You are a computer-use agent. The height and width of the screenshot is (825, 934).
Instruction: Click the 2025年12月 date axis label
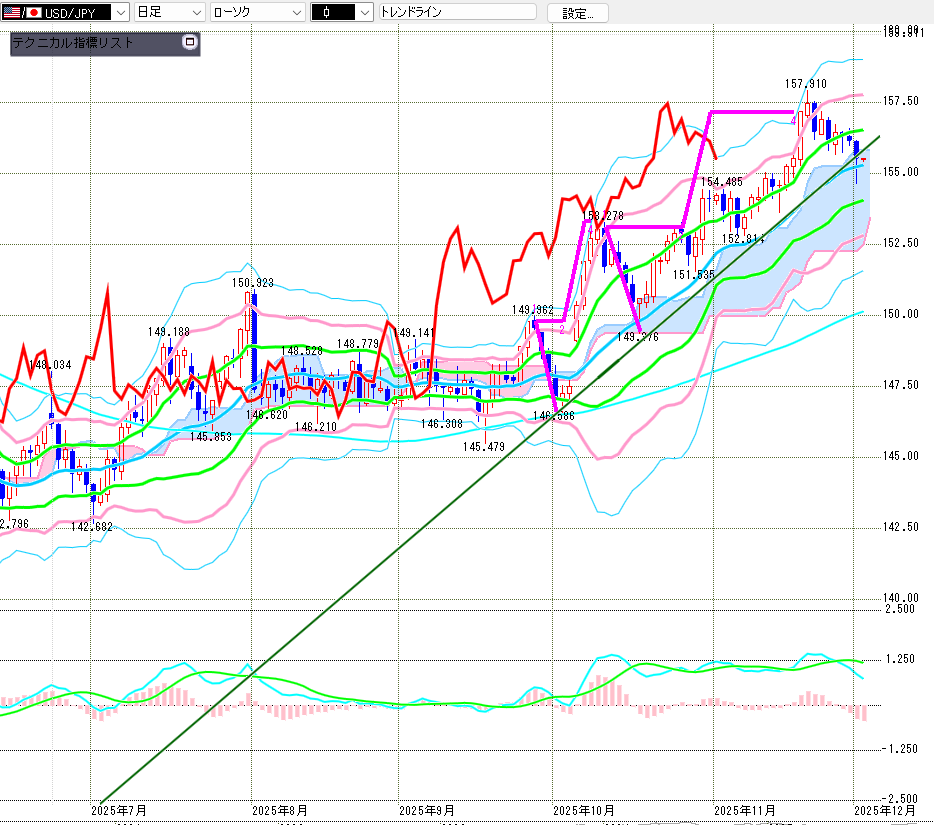pyautogui.click(x=885, y=810)
